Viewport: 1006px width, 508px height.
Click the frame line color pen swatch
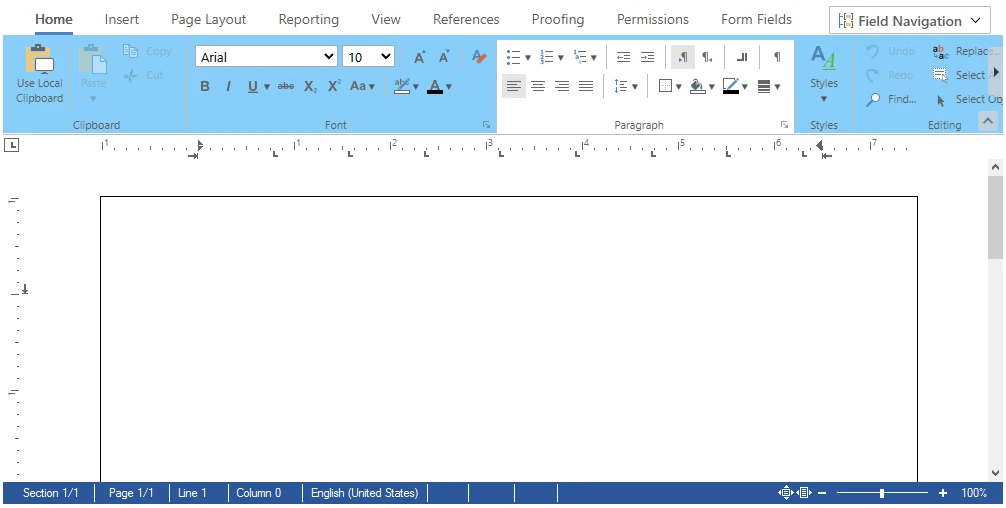(731, 86)
